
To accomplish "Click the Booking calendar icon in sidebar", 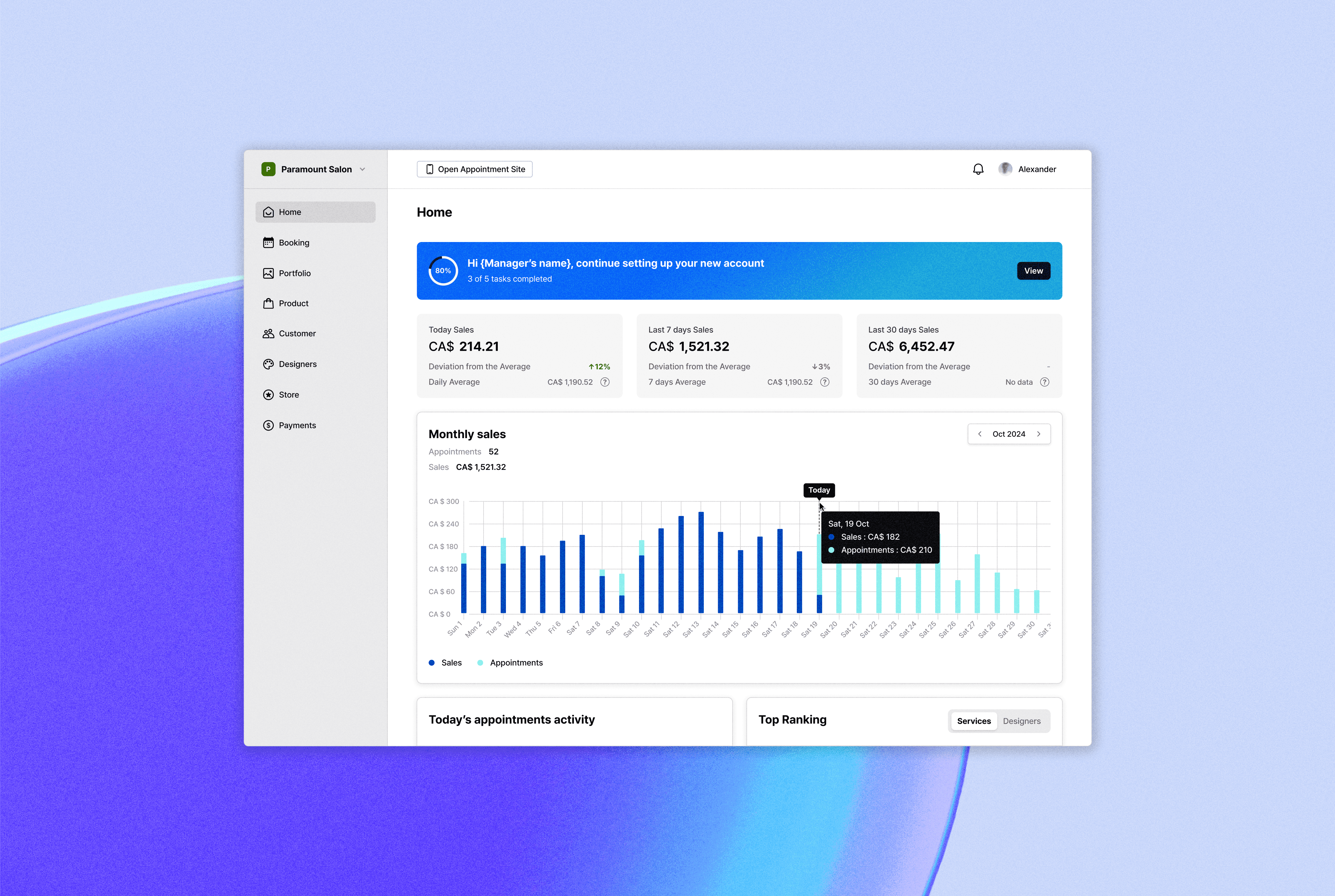I will (268, 243).
